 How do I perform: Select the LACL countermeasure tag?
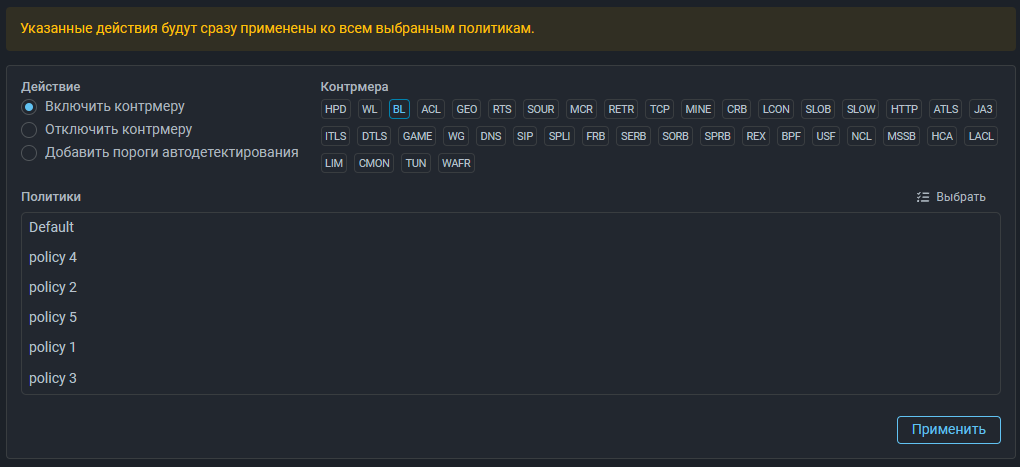click(980, 136)
